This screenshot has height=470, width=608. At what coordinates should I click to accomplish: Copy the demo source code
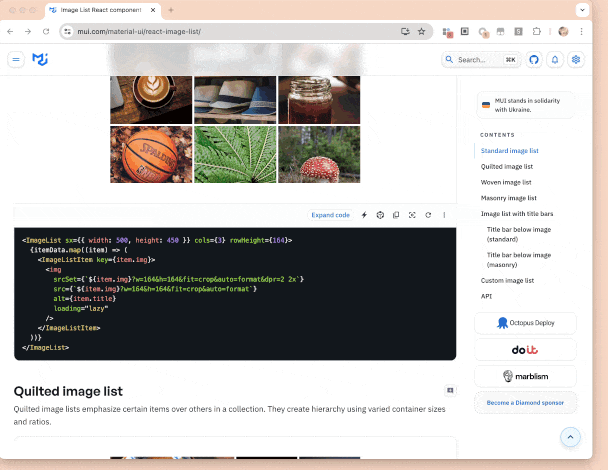pyautogui.click(x=396, y=215)
